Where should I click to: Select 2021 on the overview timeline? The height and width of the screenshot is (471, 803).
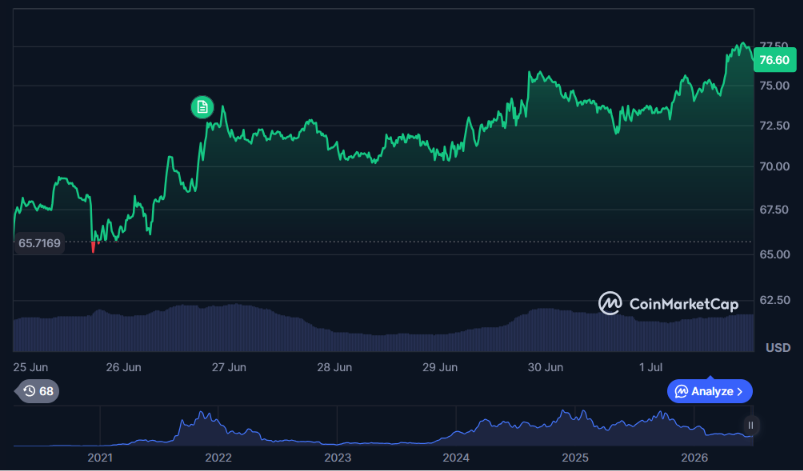click(x=100, y=457)
